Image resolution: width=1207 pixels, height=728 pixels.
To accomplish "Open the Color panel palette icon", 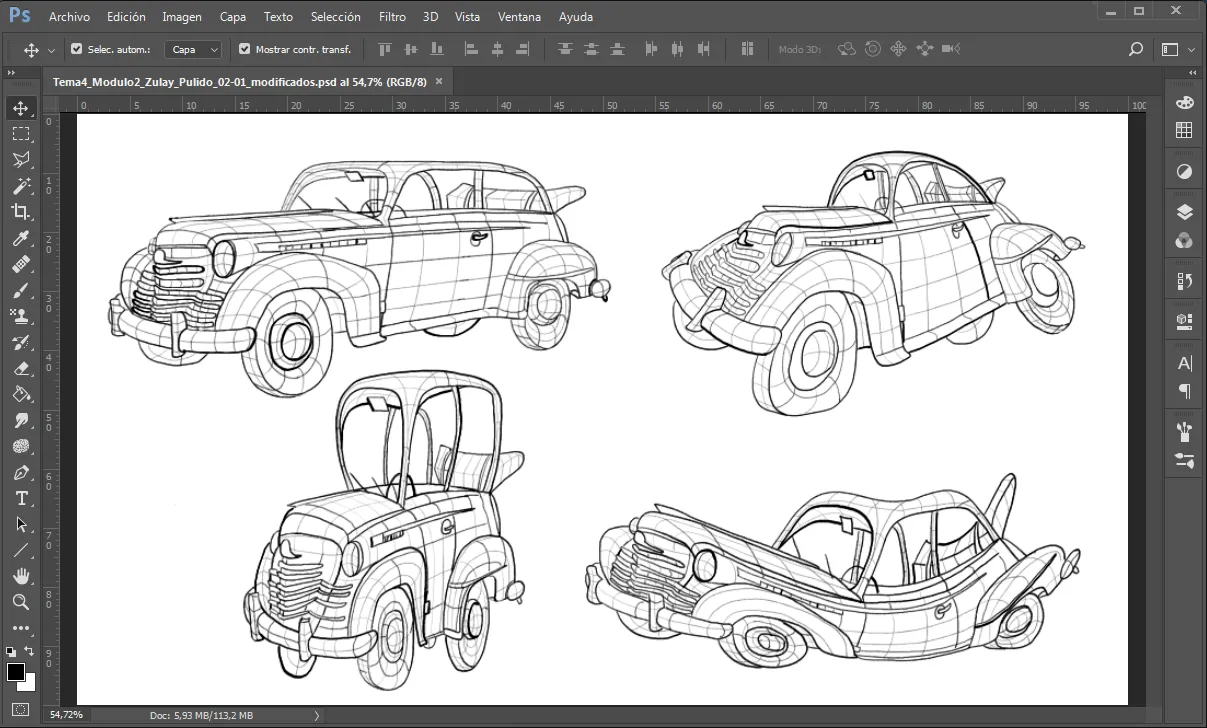I will point(1184,103).
